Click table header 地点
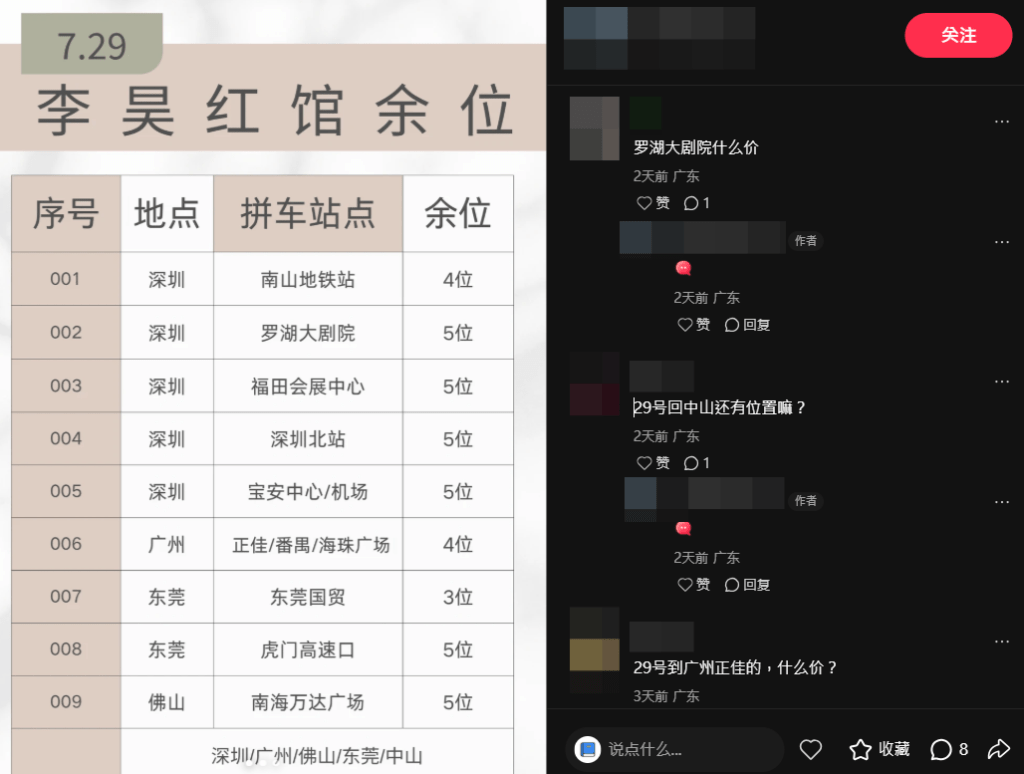 (167, 214)
